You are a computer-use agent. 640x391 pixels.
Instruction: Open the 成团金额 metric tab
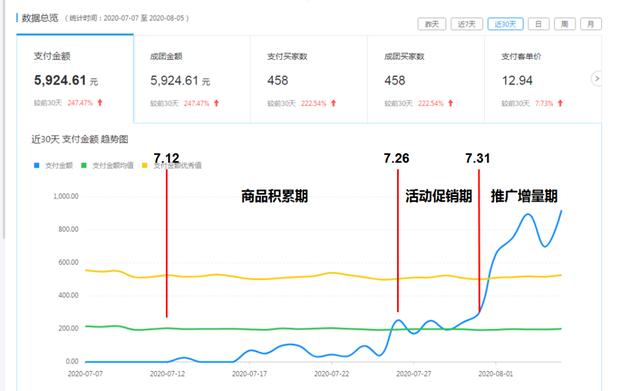pyautogui.click(x=192, y=78)
